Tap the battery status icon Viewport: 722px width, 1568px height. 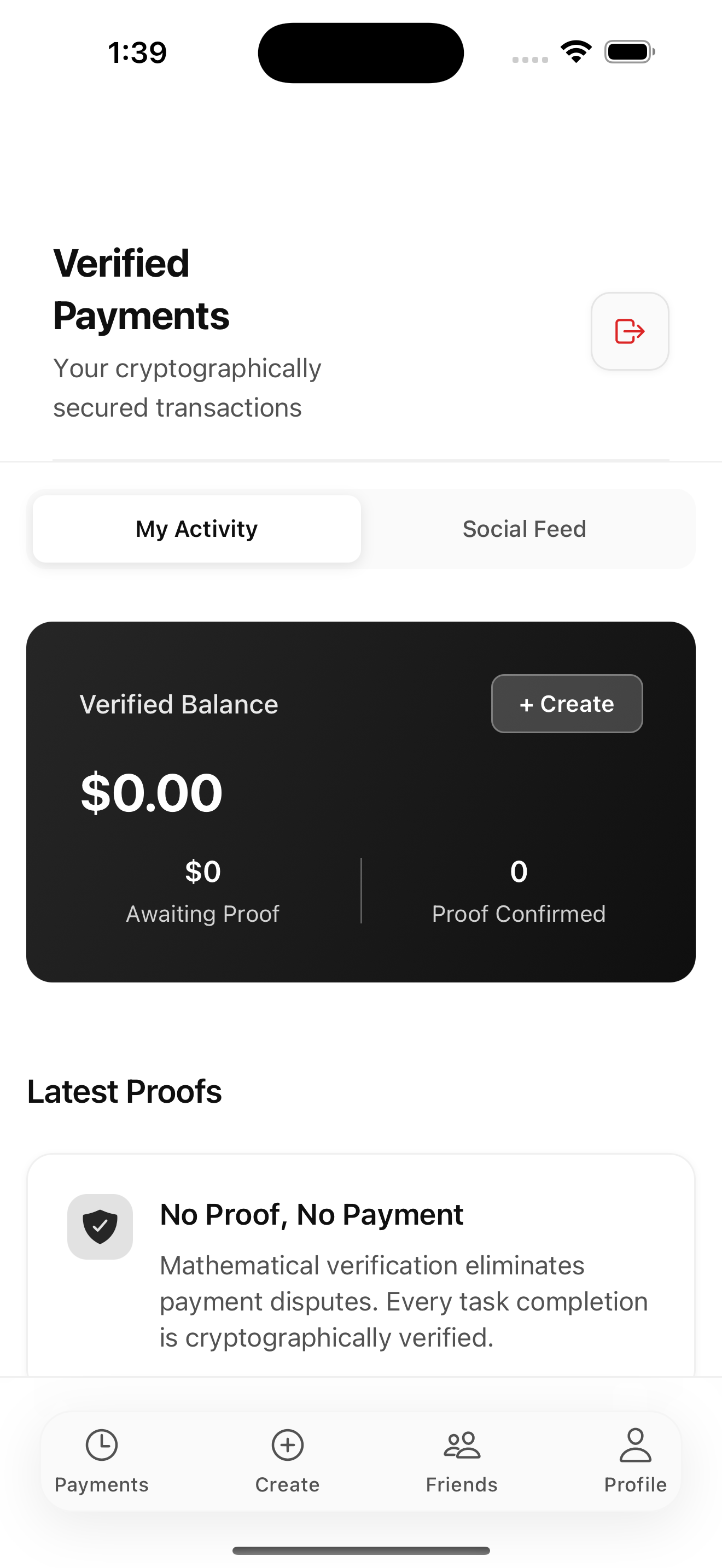pyautogui.click(x=630, y=52)
